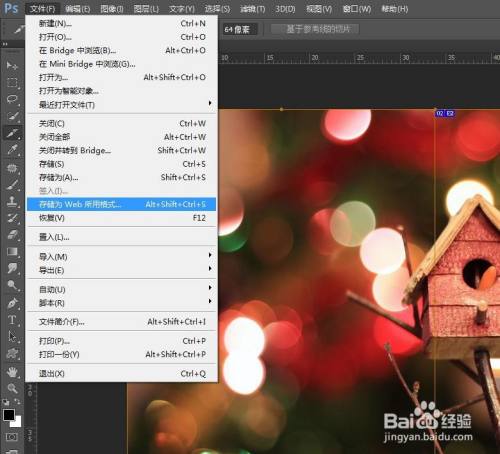Select the Smudge tool
The width and height of the screenshot is (500, 454).
(12, 268)
